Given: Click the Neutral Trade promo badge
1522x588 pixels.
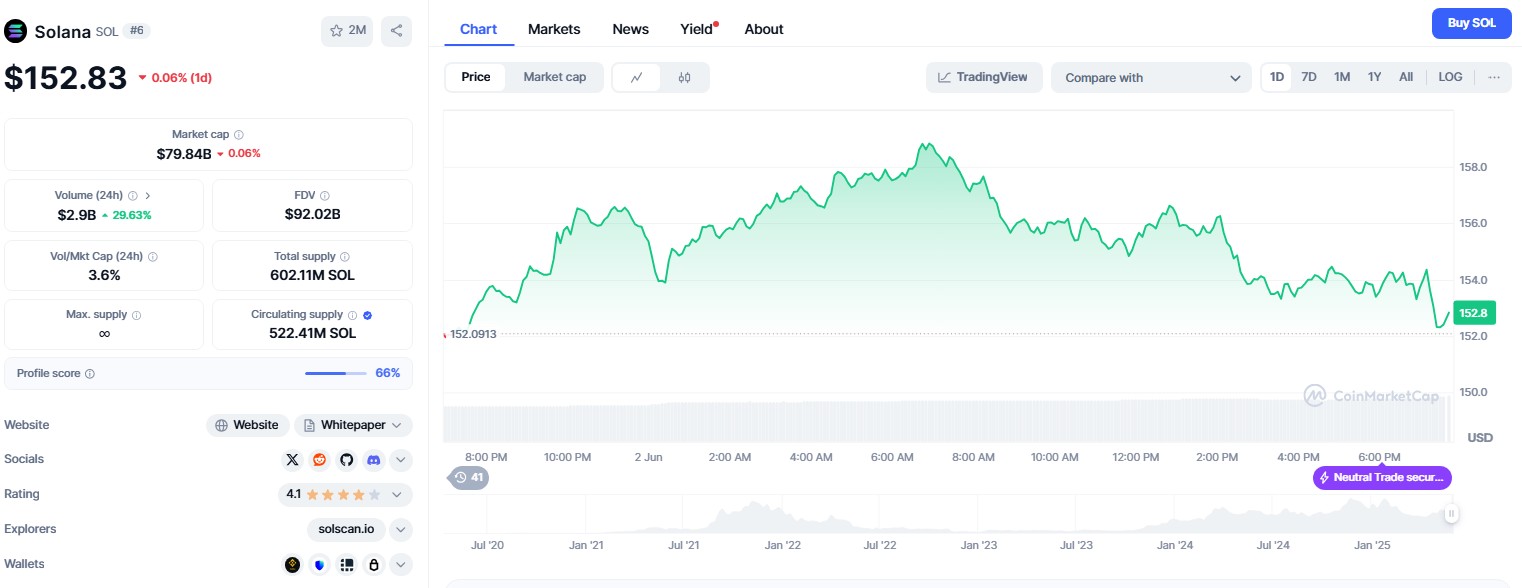Looking at the screenshot, I should pos(1382,477).
